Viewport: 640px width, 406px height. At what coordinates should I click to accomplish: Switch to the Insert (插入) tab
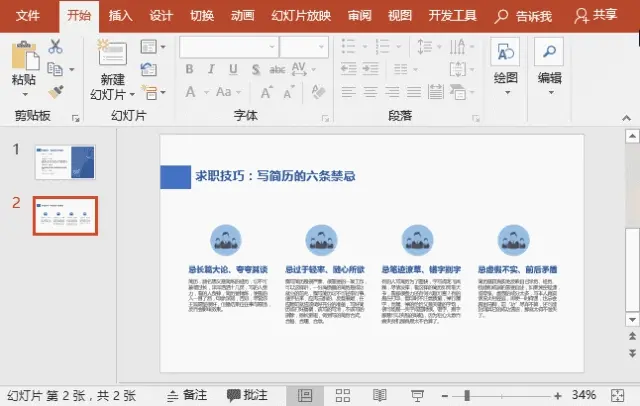[120, 16]
